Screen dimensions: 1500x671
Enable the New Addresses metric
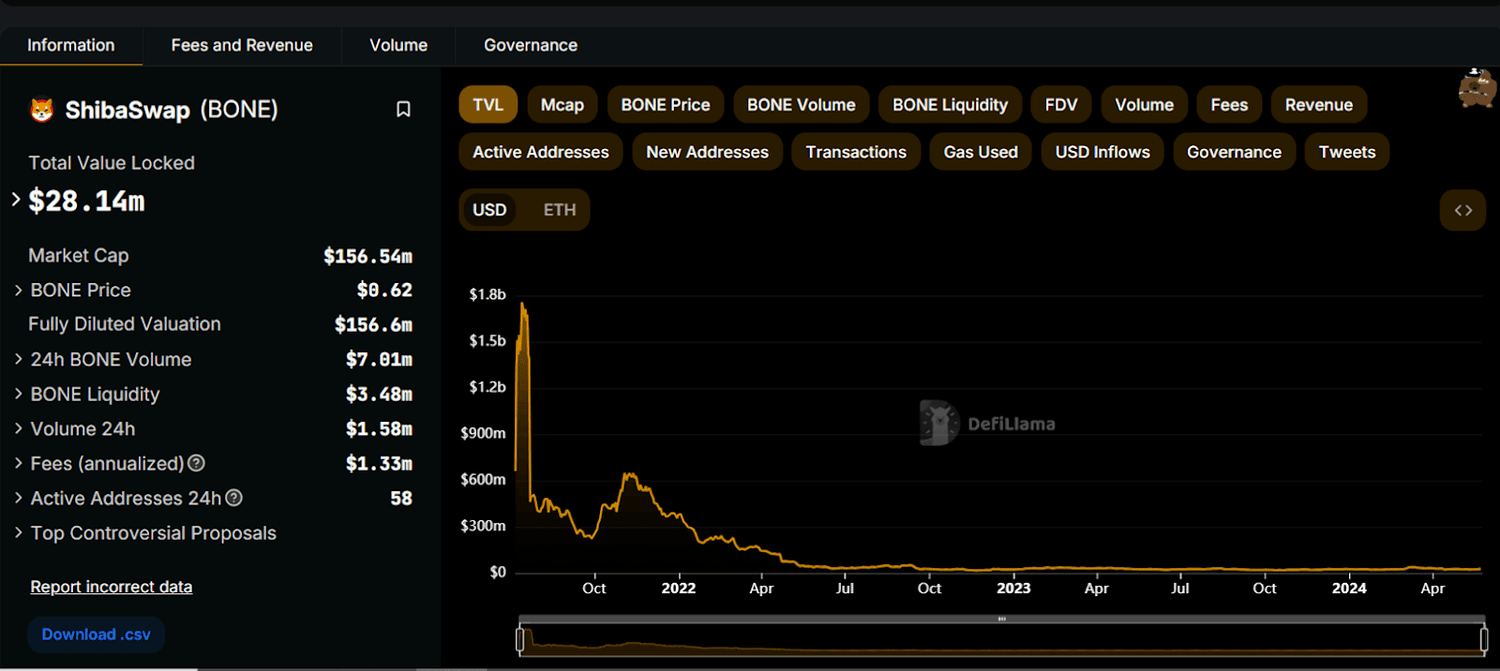707,152
